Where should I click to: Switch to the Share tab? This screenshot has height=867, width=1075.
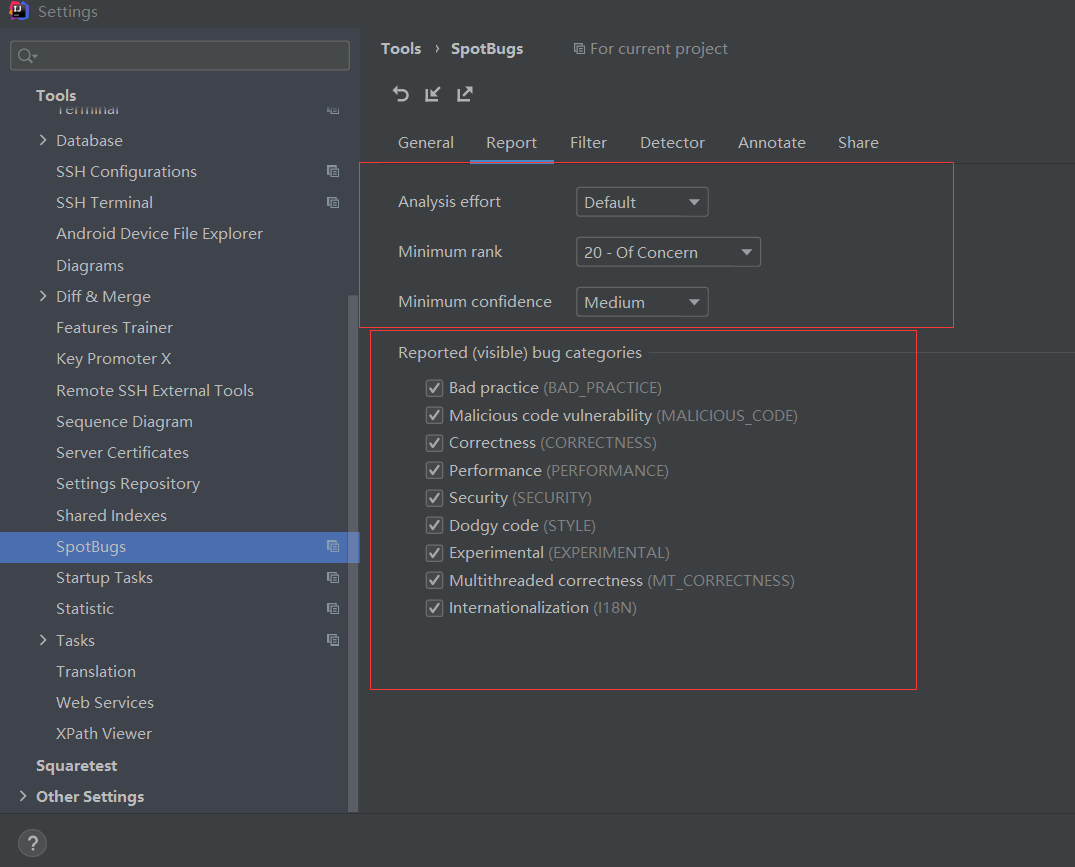pos(858,143)
